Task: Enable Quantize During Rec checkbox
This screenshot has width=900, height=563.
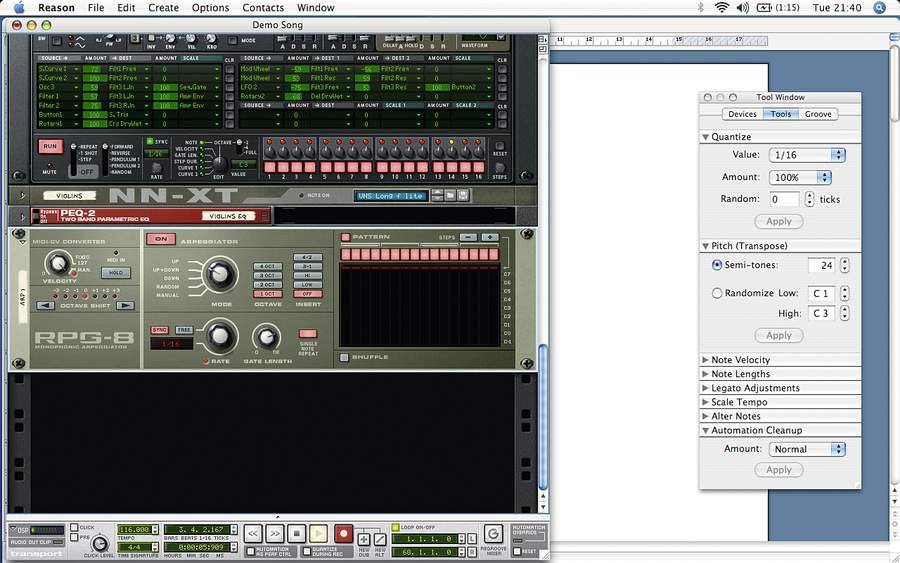Action: pyautogui.click(x=307, y=552)
